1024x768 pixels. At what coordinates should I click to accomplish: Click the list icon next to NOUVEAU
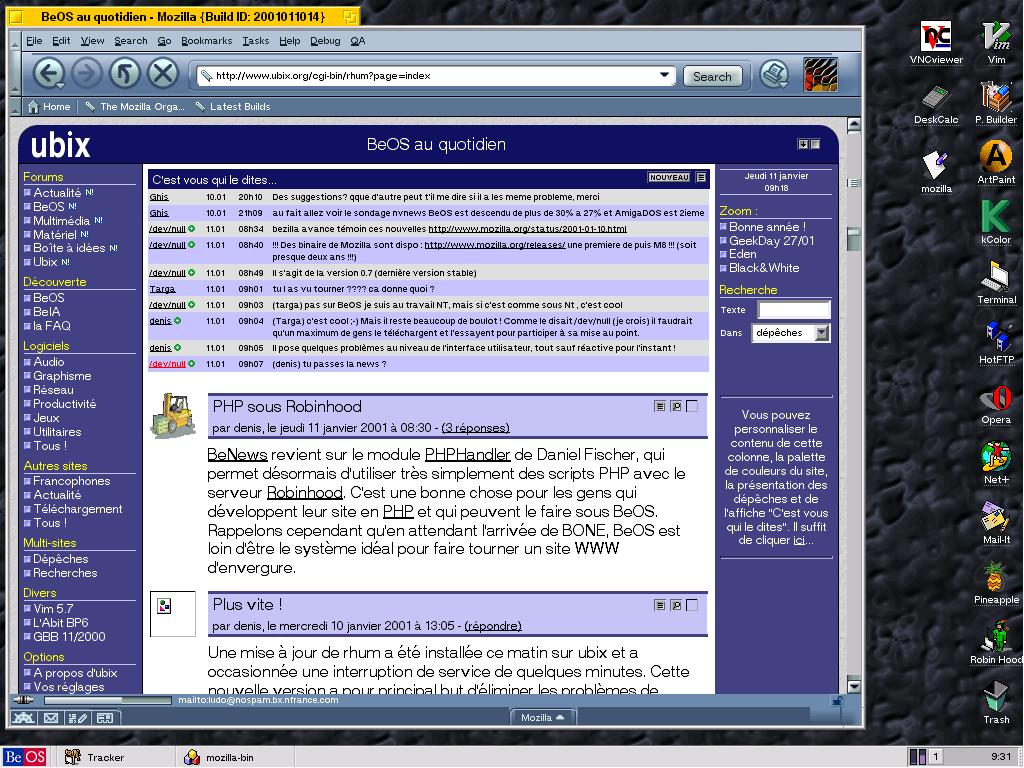click(701, 177)
